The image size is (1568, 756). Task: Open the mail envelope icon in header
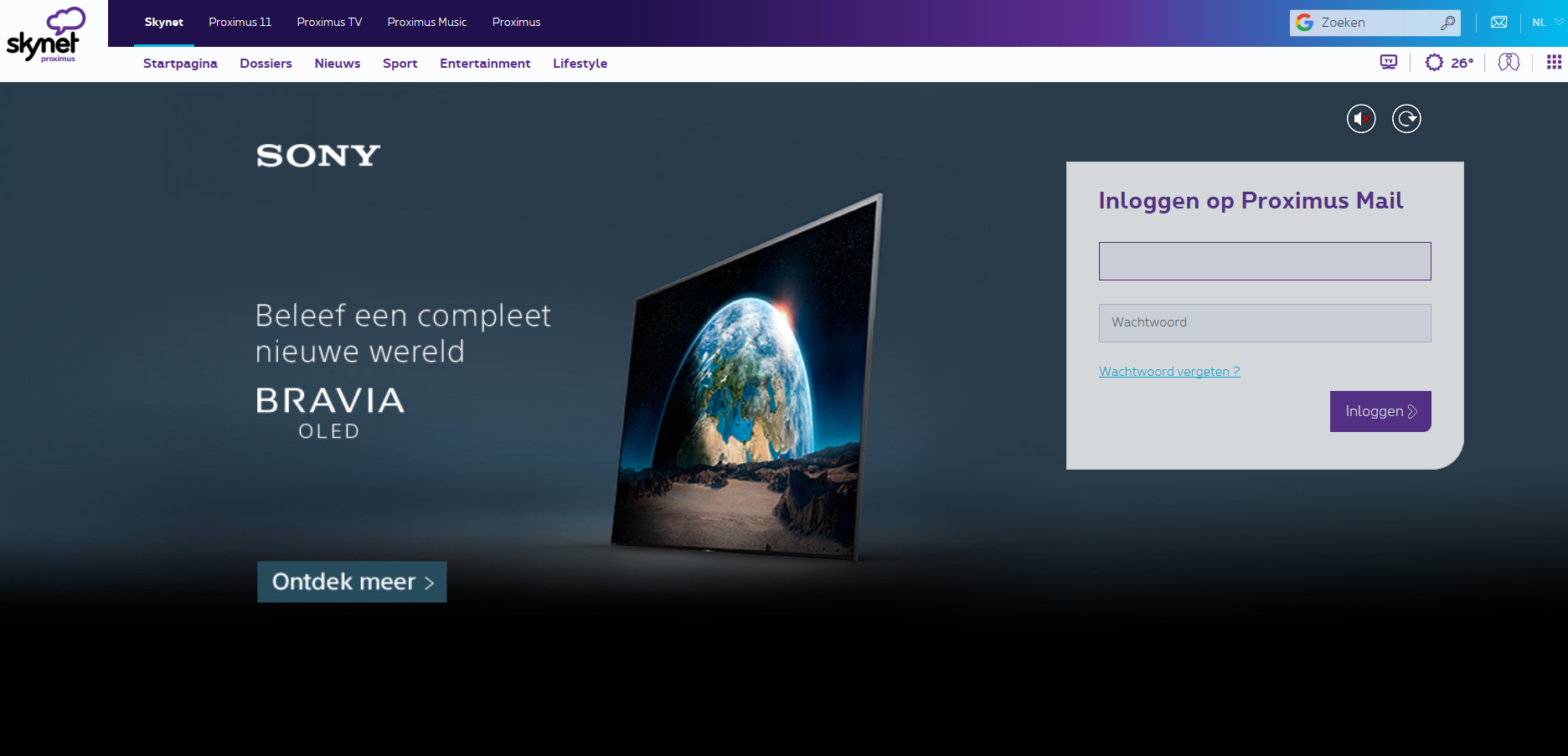point(1499,23)
